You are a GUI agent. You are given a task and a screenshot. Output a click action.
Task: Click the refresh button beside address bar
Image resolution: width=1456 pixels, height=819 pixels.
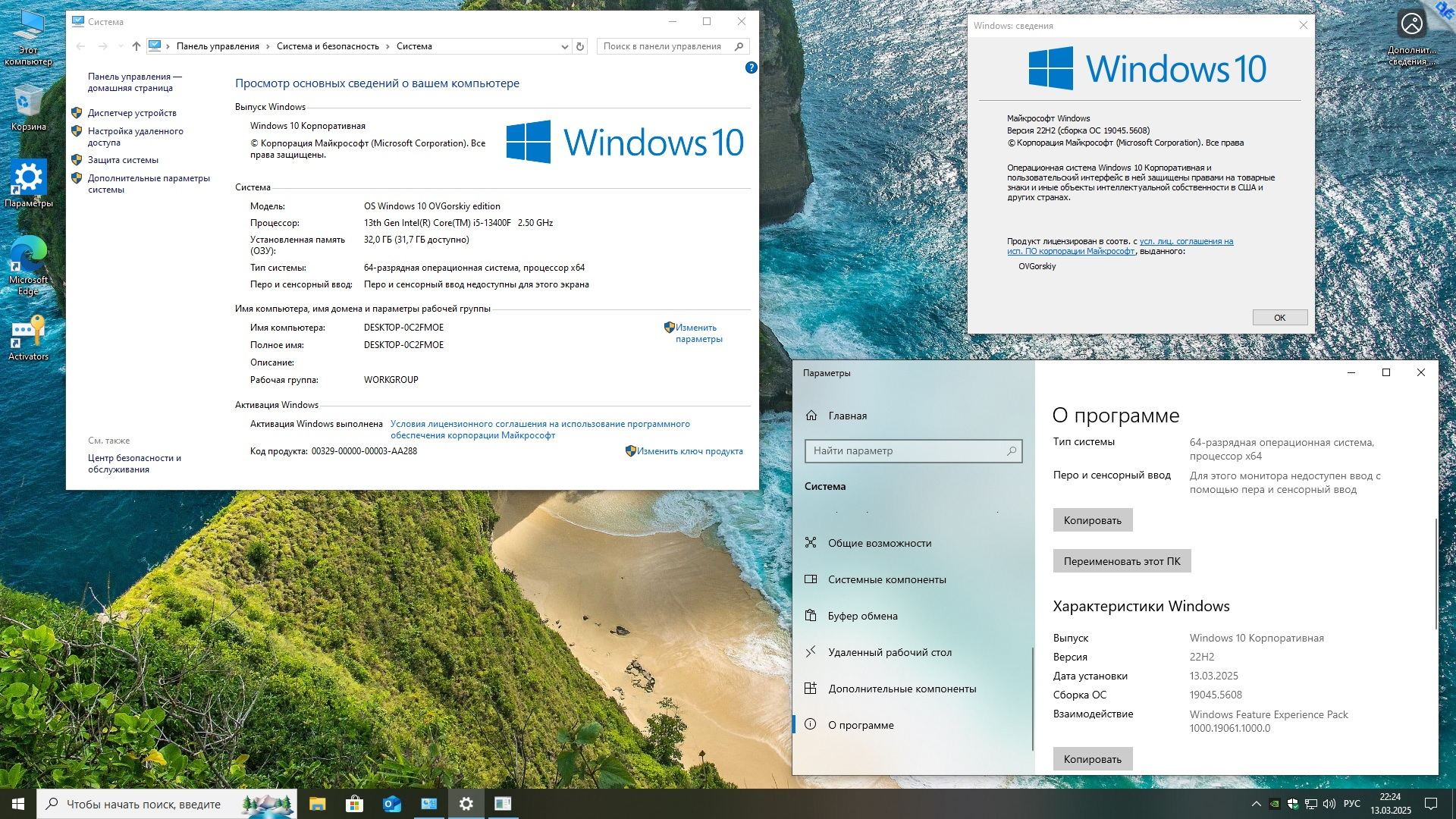pos(580,46)
